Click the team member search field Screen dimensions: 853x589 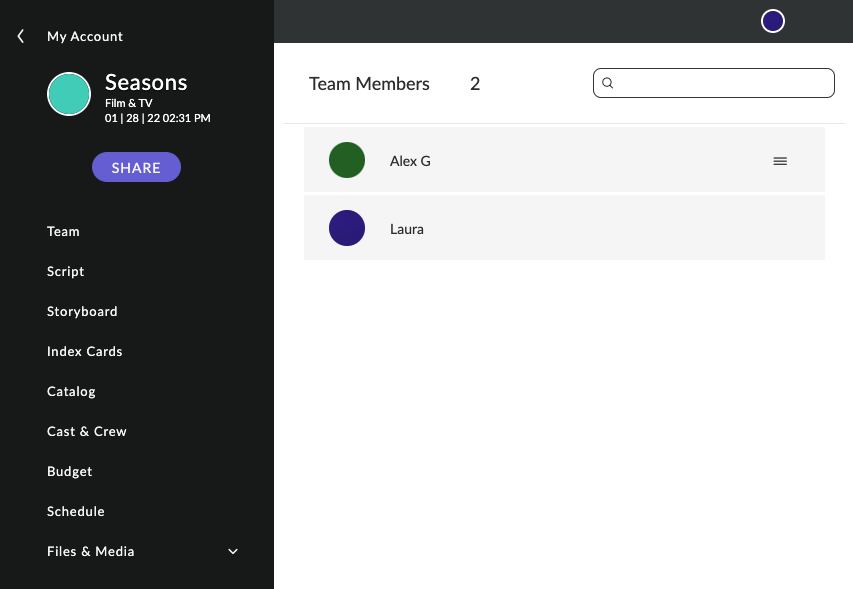click(x=714, y=83)
